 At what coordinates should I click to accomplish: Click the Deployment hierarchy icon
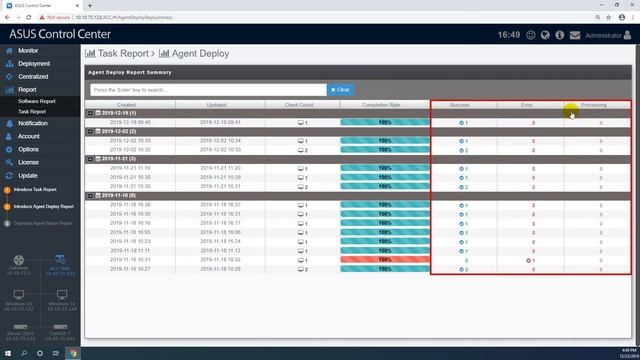tap(9, 64)
